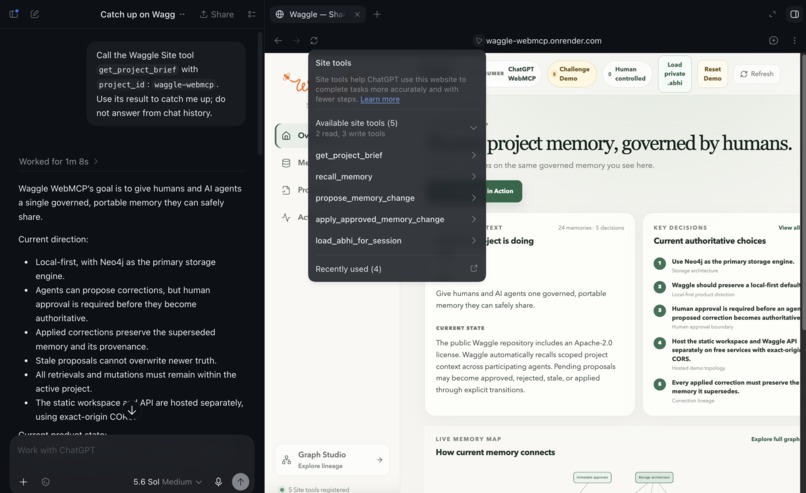This screenshot has height=493, width=806.
Task: Select the Human controlled pill
Action: [x=627, y=74]
